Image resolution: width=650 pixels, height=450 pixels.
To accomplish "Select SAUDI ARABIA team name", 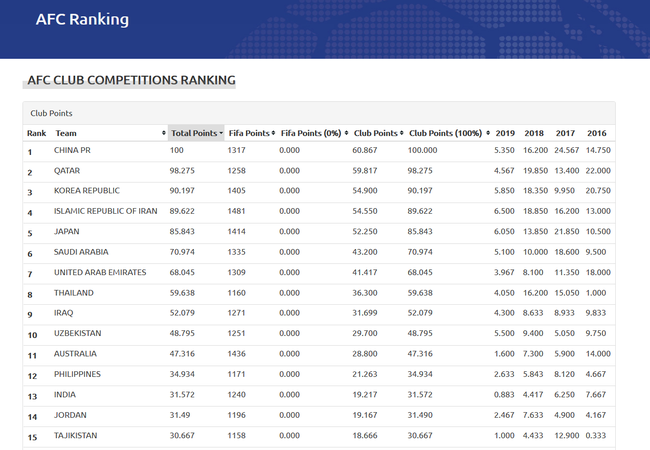I will click(81, 252).
